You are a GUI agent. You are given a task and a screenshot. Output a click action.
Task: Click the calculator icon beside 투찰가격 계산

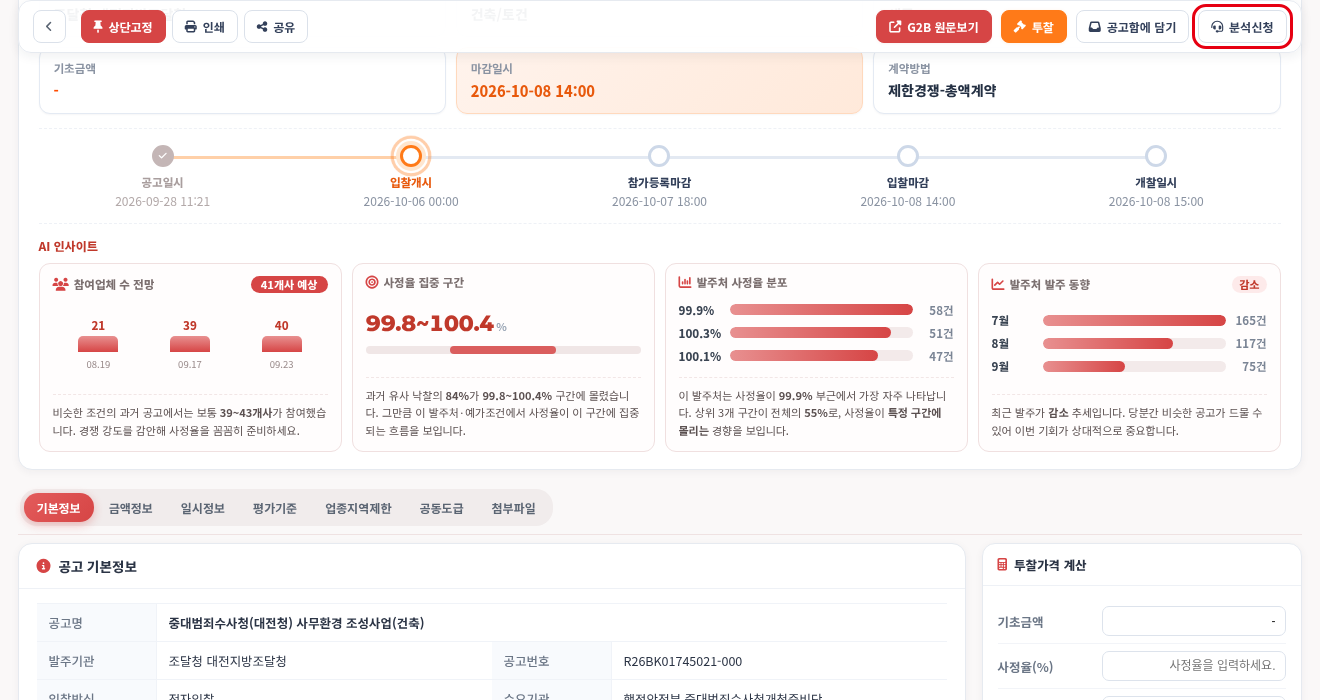[1002, 565]
